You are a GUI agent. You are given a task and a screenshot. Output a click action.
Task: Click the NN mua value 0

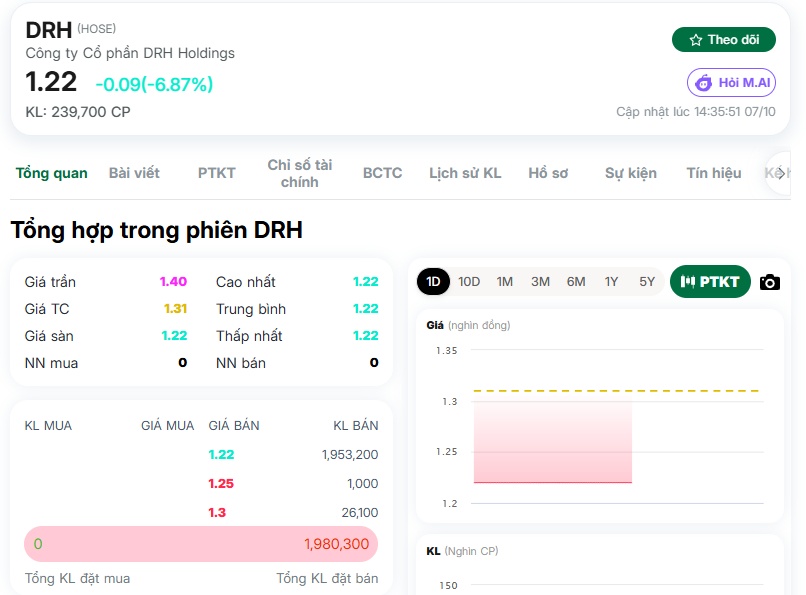pyautogui.click(x=182, y=363)
